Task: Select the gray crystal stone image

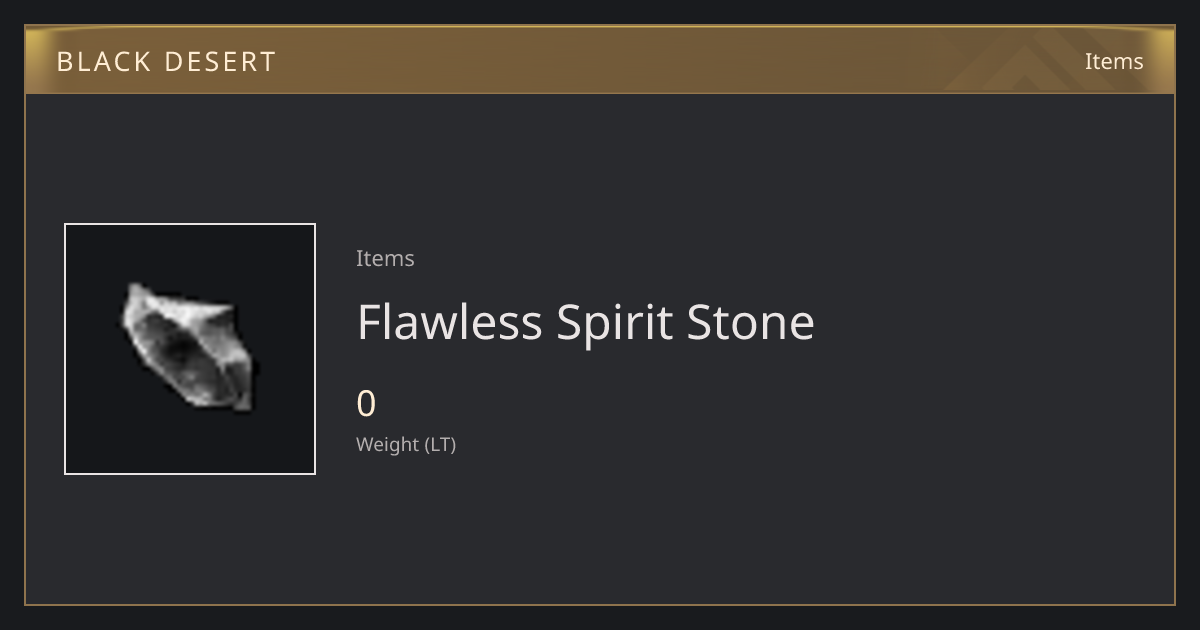Action: point(189,346)
